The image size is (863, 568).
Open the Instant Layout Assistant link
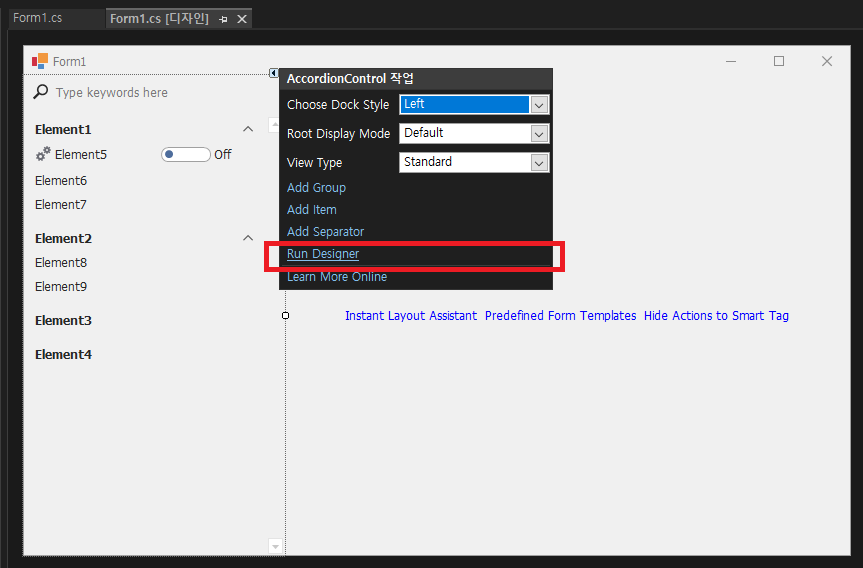tap(411, 315)
